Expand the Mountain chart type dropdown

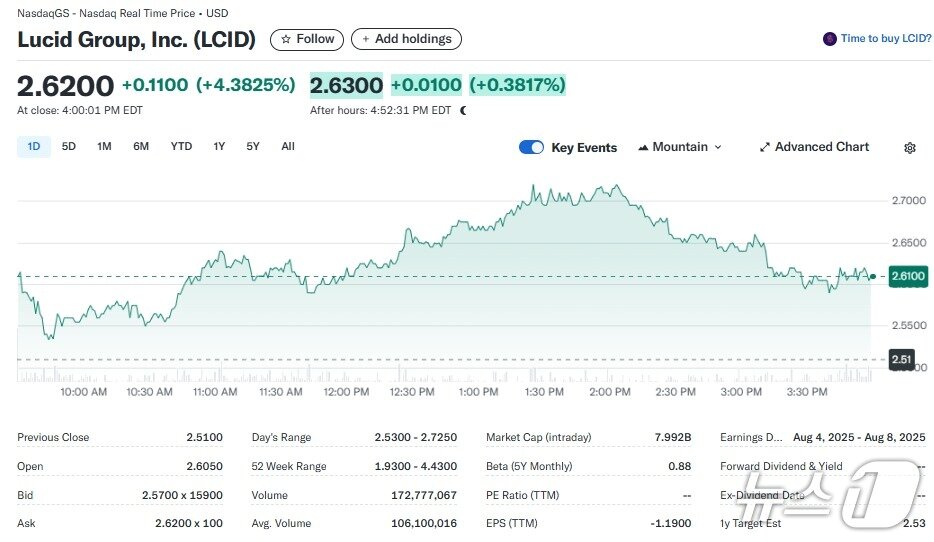click(716, 147)
